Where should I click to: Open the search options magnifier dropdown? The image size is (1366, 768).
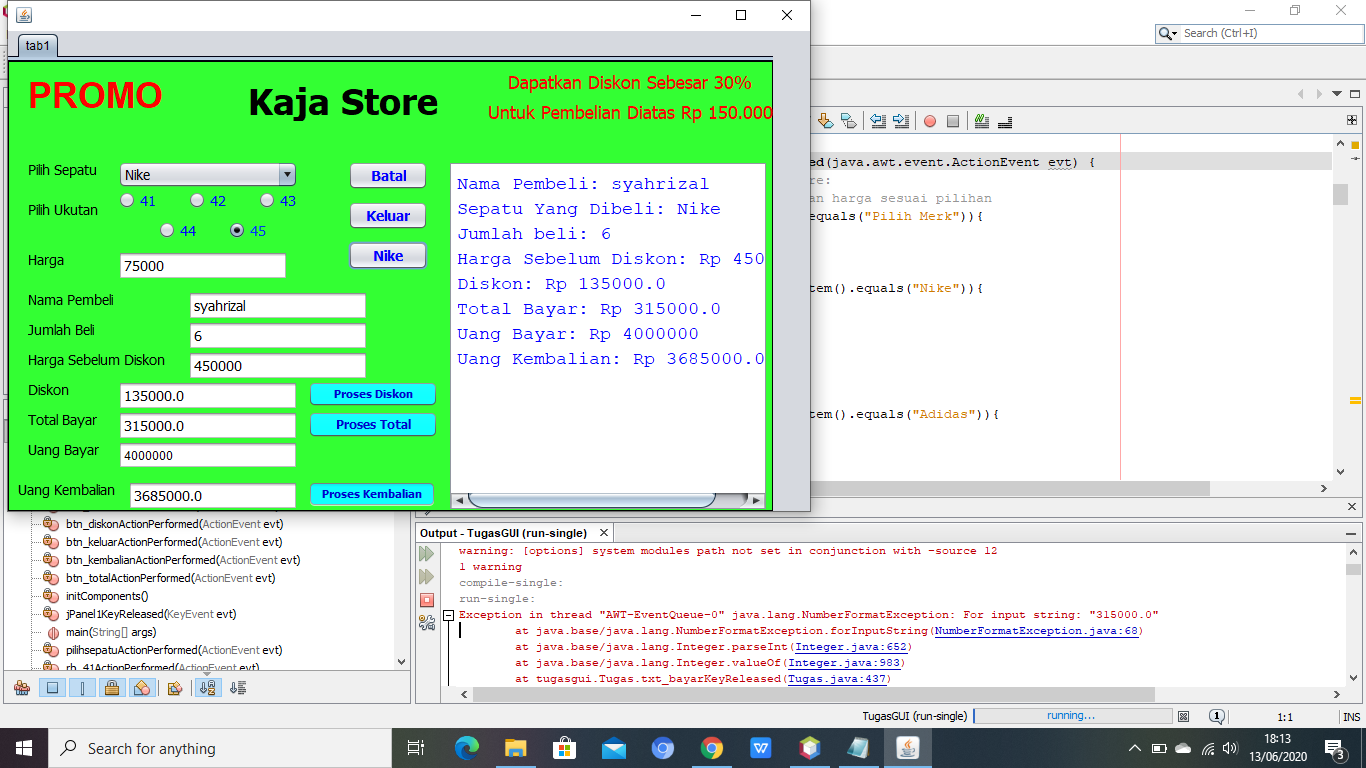tap(1168, 33)
